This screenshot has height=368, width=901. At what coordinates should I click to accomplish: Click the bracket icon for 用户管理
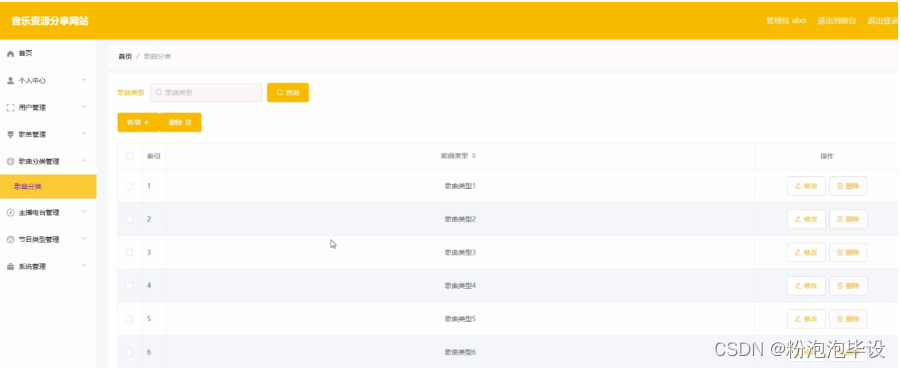coord(10,108)
